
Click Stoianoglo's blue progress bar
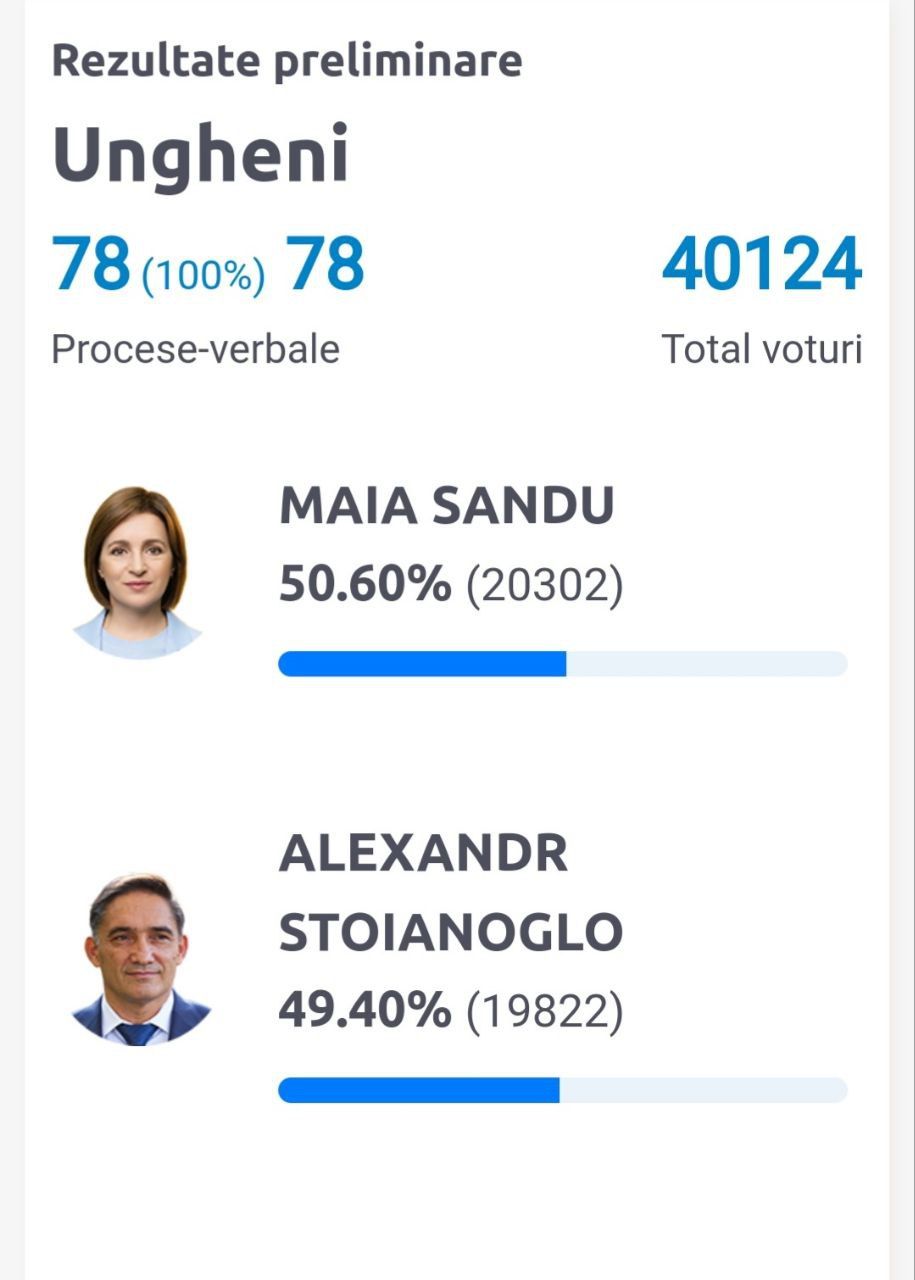419,1090
